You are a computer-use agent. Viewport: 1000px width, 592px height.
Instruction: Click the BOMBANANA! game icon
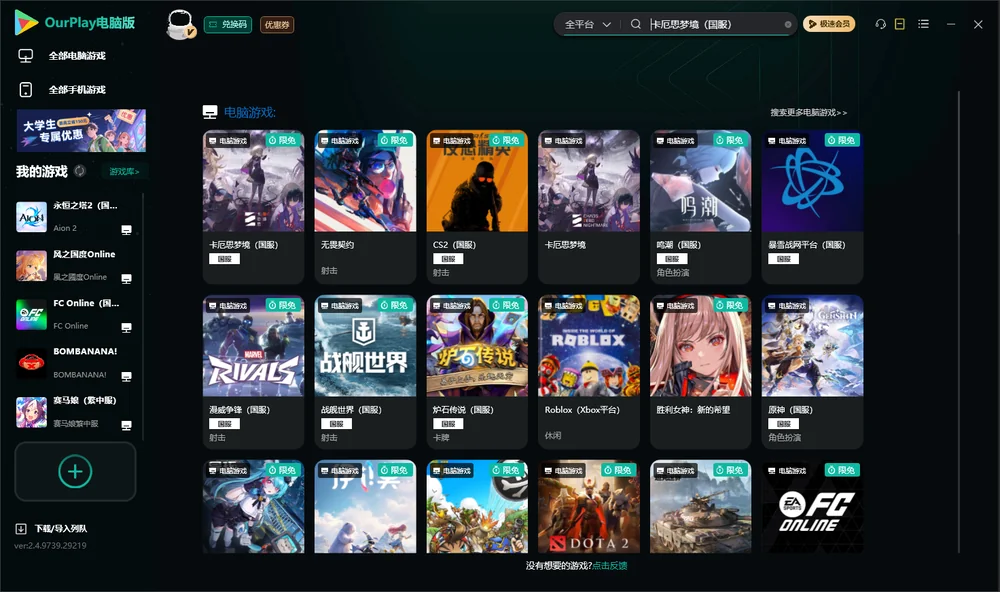tap(31, 363)
